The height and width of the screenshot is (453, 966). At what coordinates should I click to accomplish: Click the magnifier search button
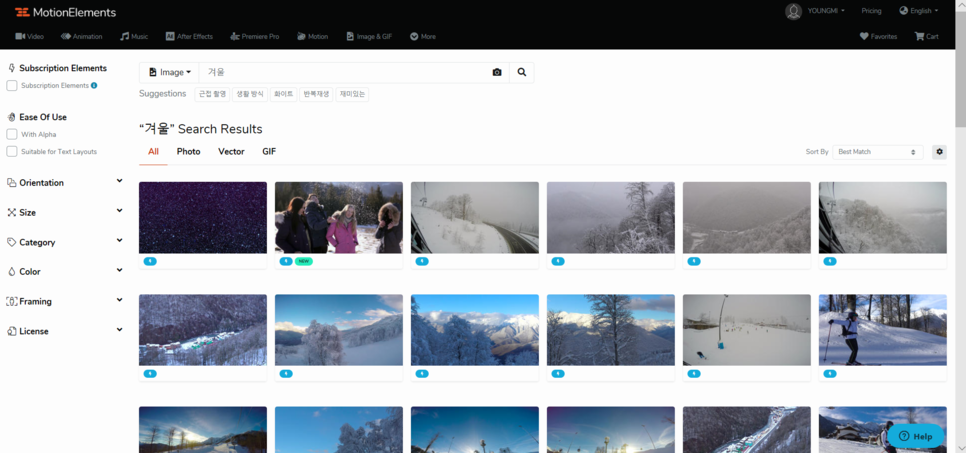pos(522,72)
